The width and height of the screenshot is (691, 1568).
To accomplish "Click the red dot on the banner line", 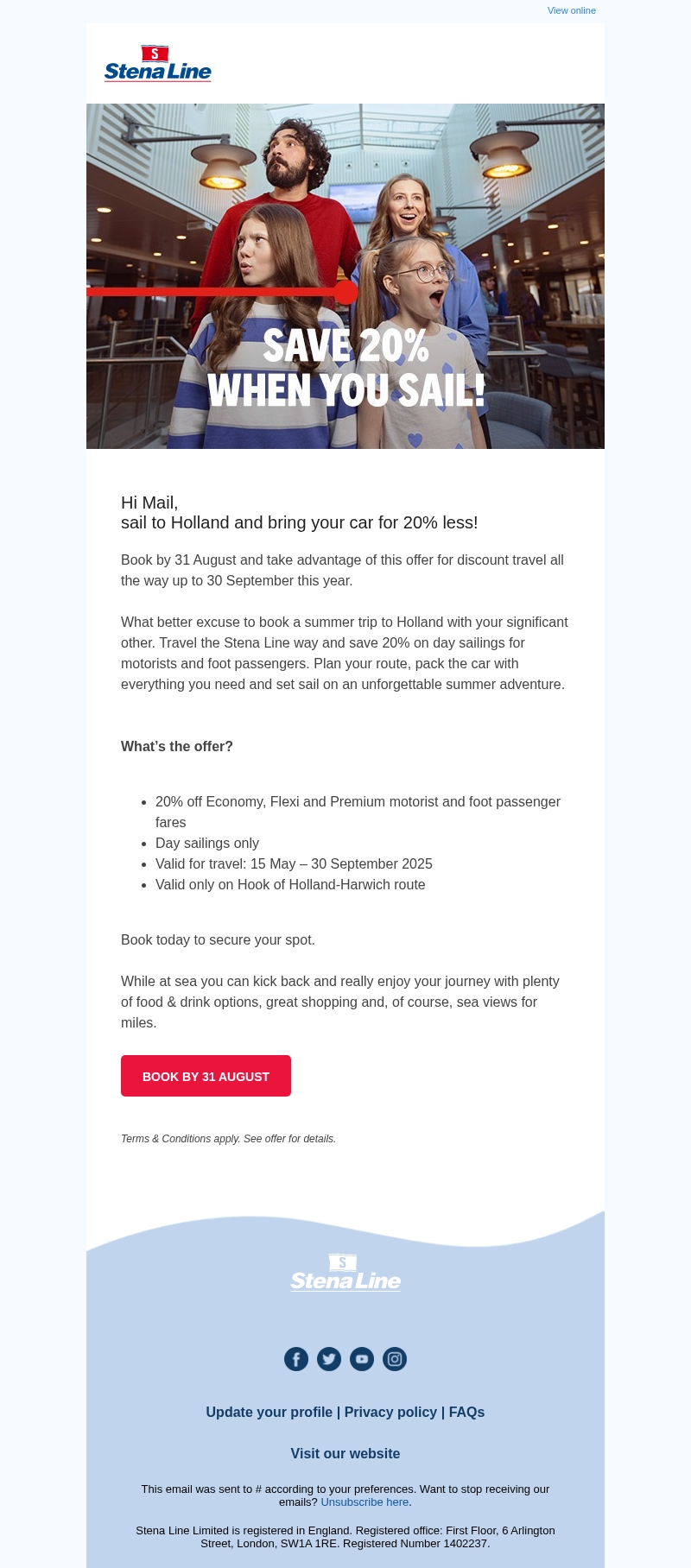I will (x=345, y=292).
